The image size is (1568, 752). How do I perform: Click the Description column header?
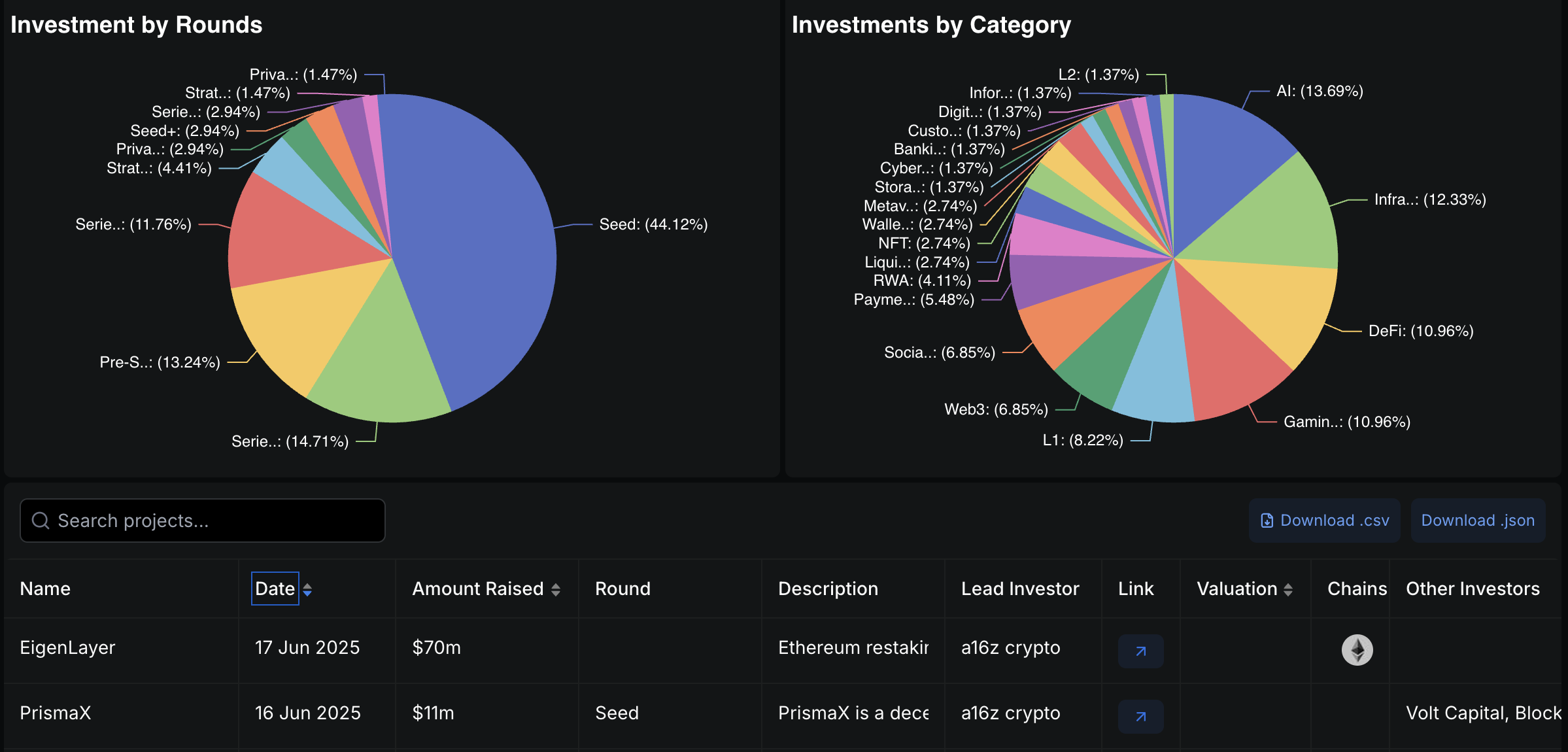click(828, 589)
